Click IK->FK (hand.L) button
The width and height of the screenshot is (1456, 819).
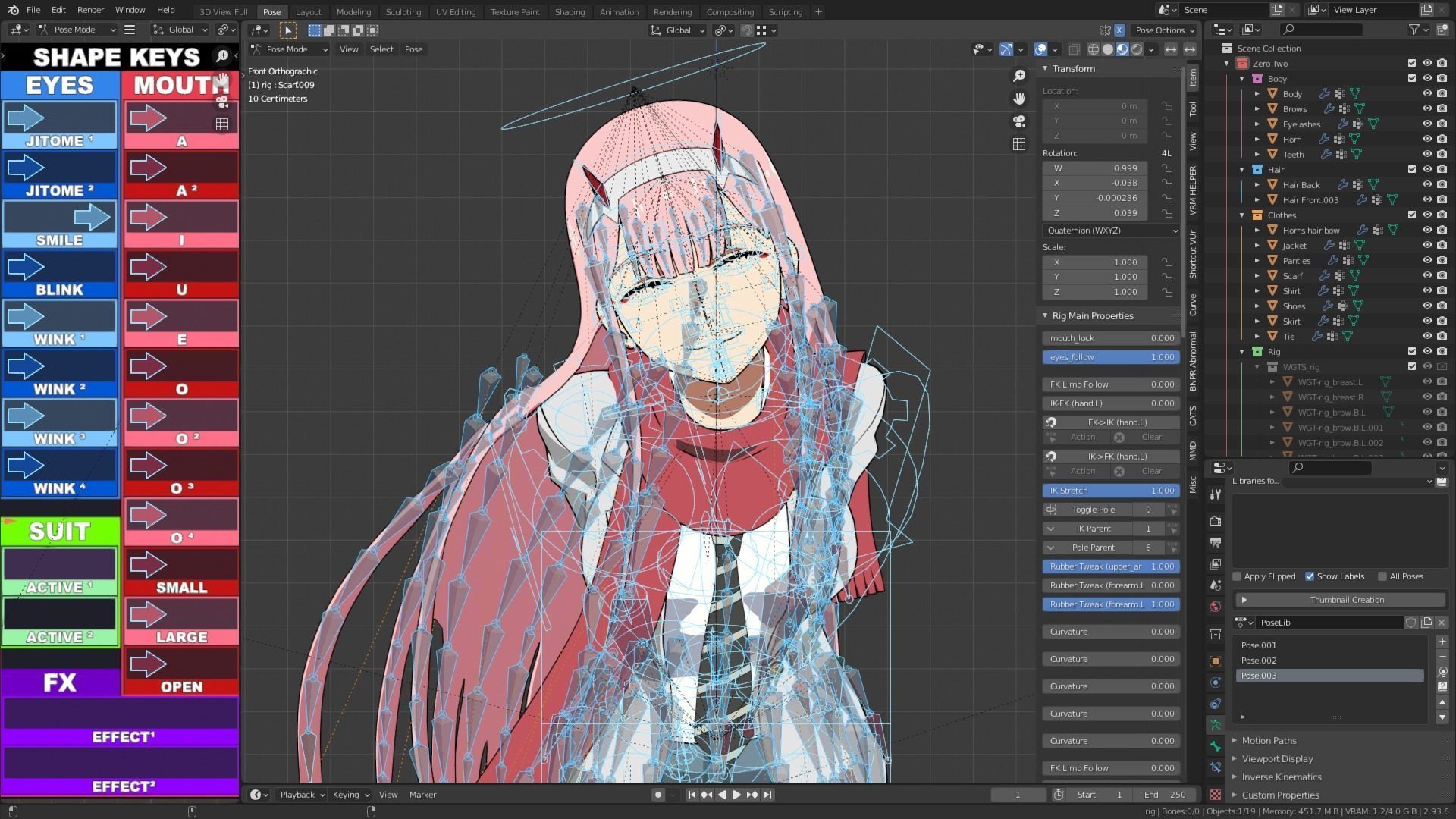coord(1111,457)
